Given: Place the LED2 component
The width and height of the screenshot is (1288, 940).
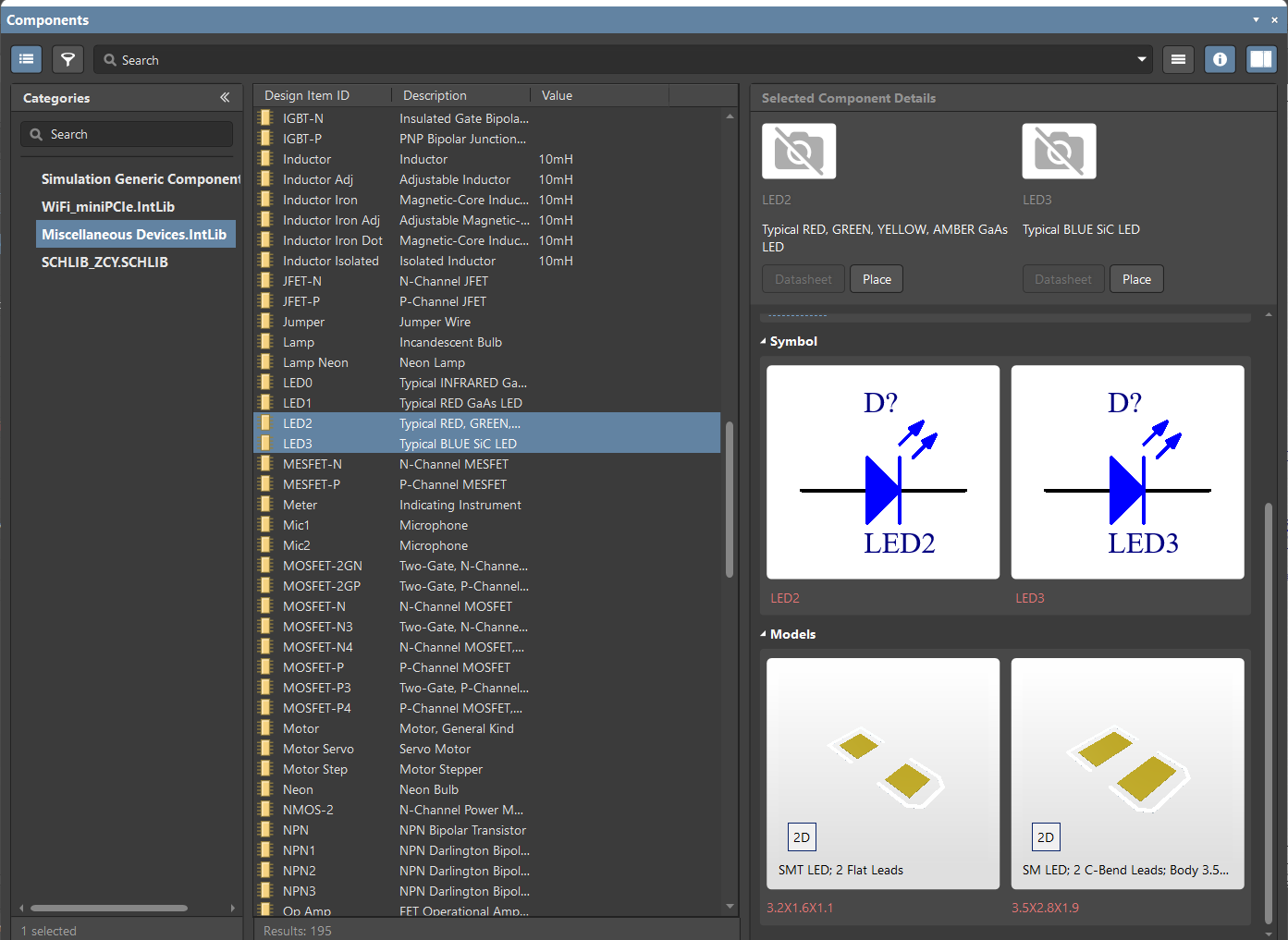Looking at the screenshot, I should [876, 278].
